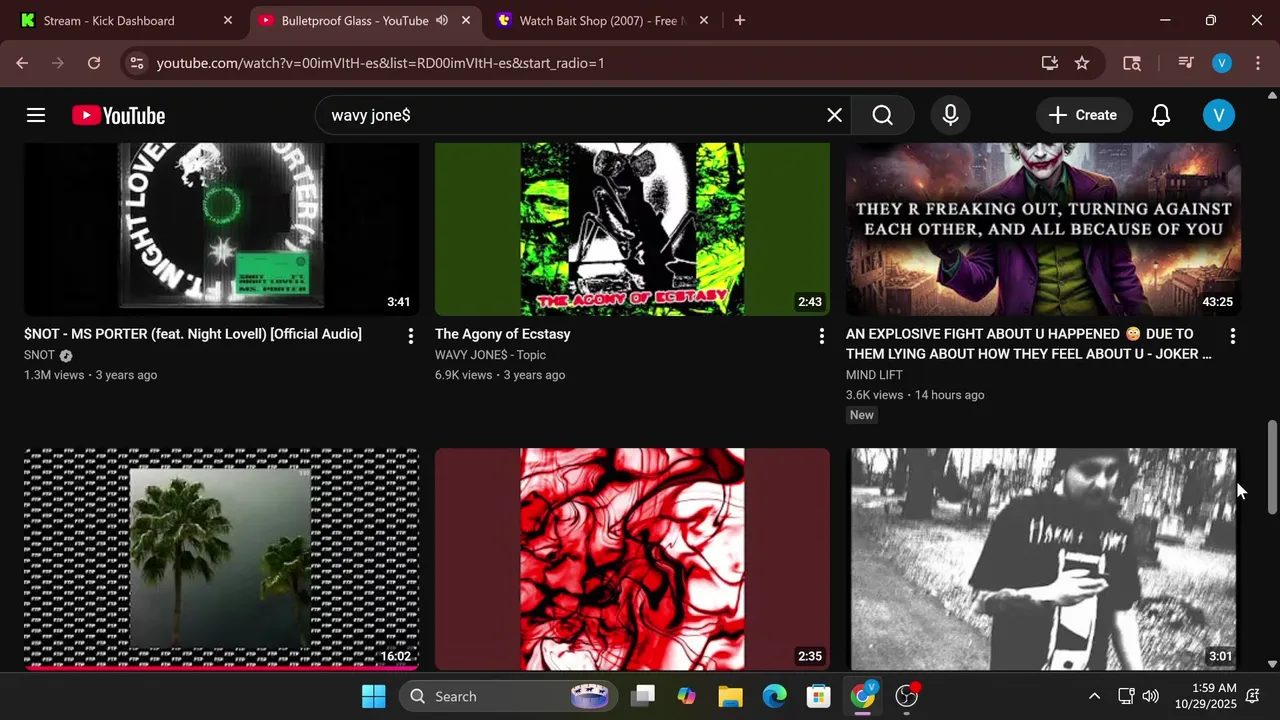
Task: Mute the YouTube tab audio icon
Action: click(x=442, y=20)
